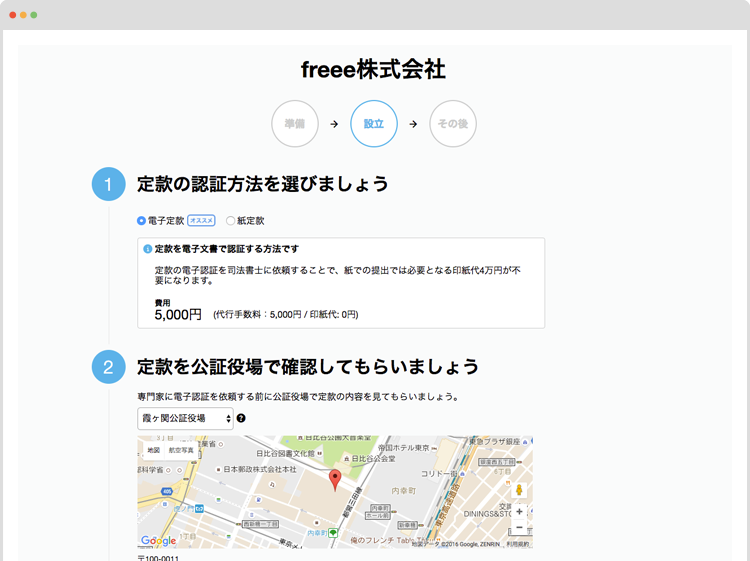Image resolution: width=750 pixels, height=561 pixels.
Task: Click the 日本郵政株式会社本社 map label
Action: click(260, 469)
